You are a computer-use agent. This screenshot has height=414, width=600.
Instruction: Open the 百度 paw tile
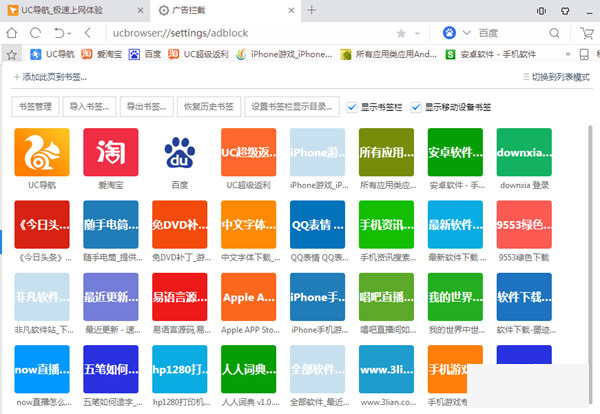pos(179,152)
